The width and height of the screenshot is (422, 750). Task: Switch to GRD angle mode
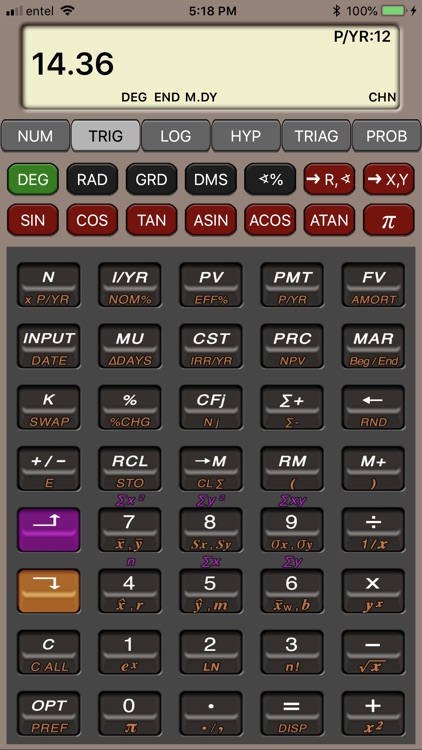pyautogui.click(x=151, y=179)
